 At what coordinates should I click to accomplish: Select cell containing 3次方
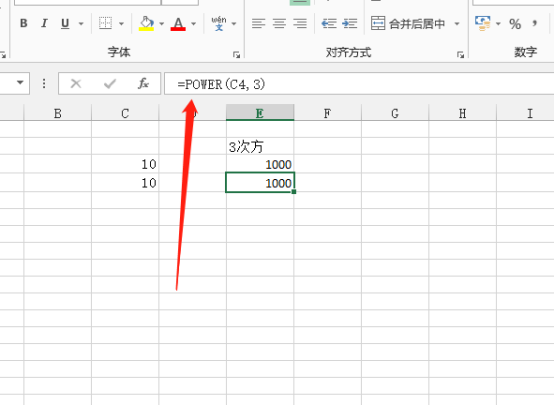(x=260, y=146)
